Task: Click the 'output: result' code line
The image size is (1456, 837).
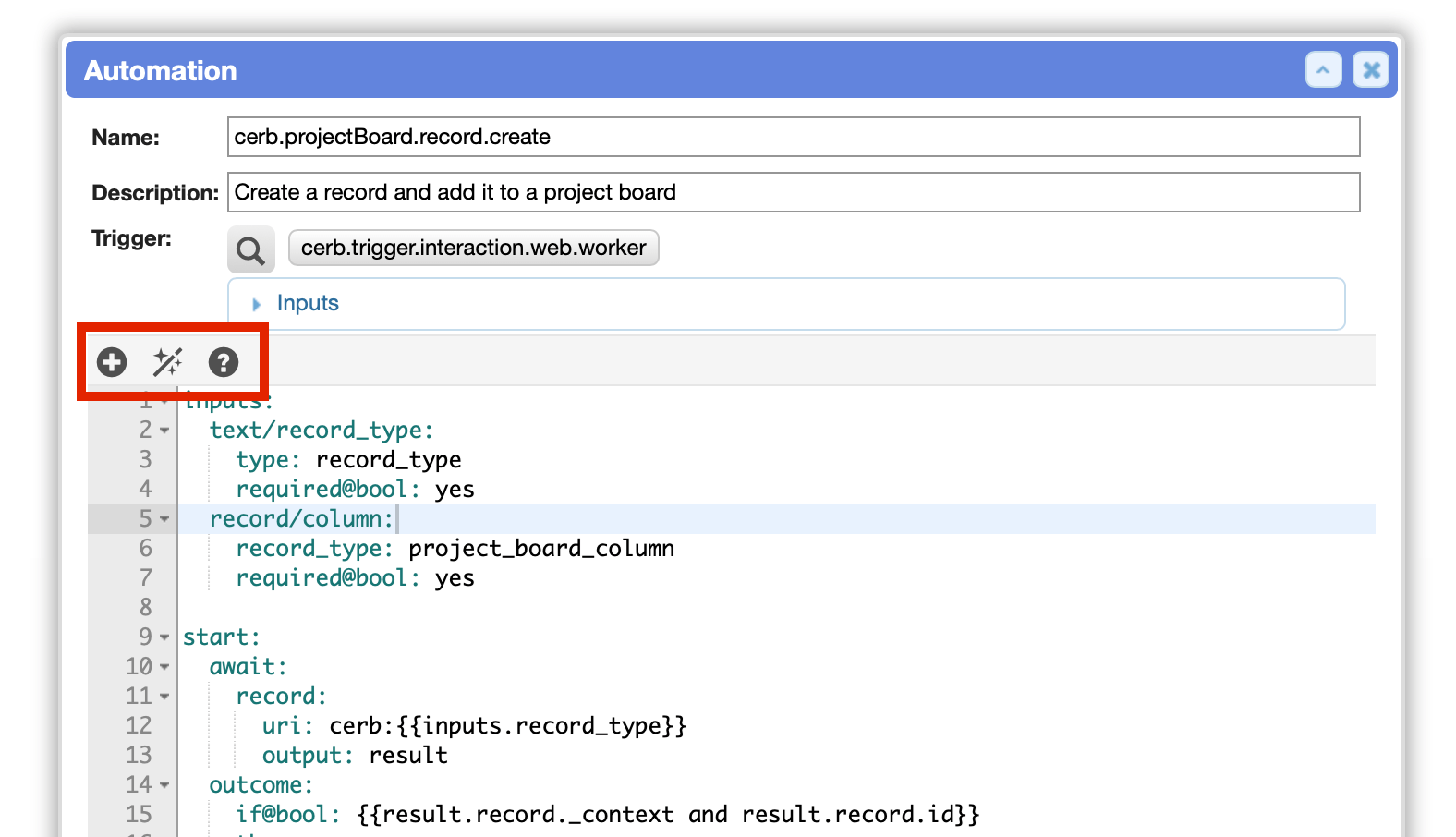Action: tap(355, 756)
